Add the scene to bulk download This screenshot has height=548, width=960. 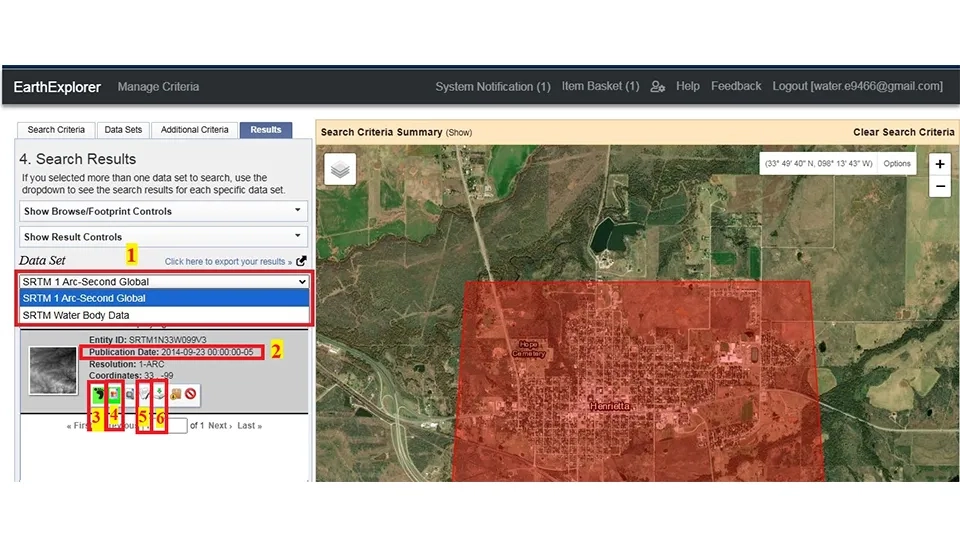click(175, 394)
